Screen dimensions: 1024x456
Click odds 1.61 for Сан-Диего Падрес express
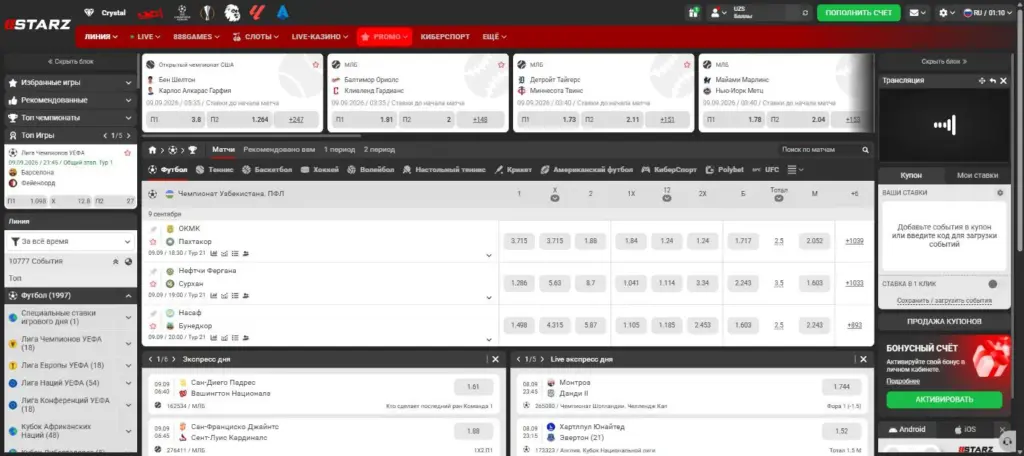(x=473, y=387)
